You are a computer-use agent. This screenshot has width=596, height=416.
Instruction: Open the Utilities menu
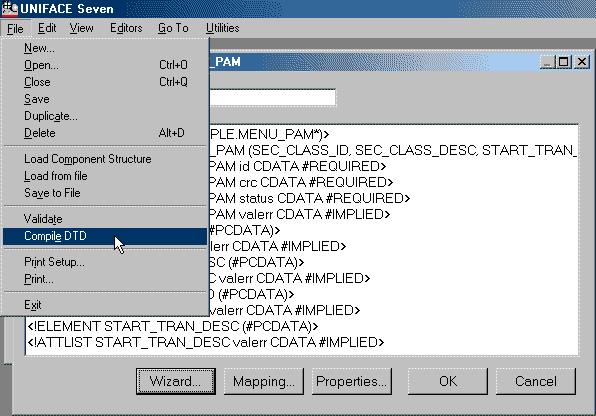pyautogui.click(x=223, y=28)
